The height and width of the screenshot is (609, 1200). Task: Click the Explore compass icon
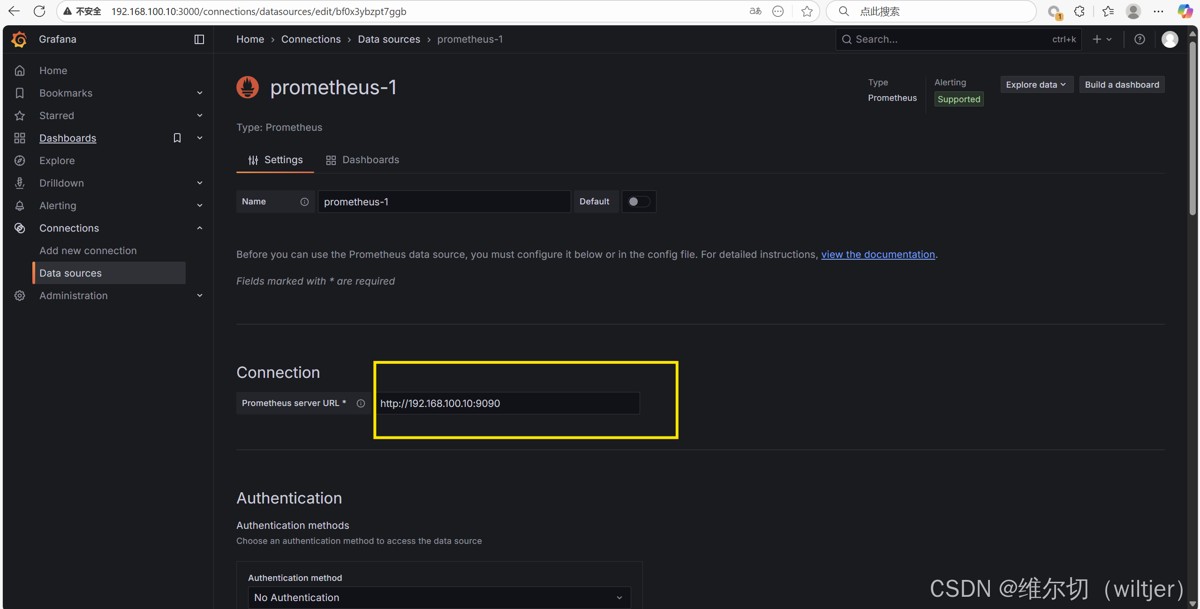(x=19, y=160)
